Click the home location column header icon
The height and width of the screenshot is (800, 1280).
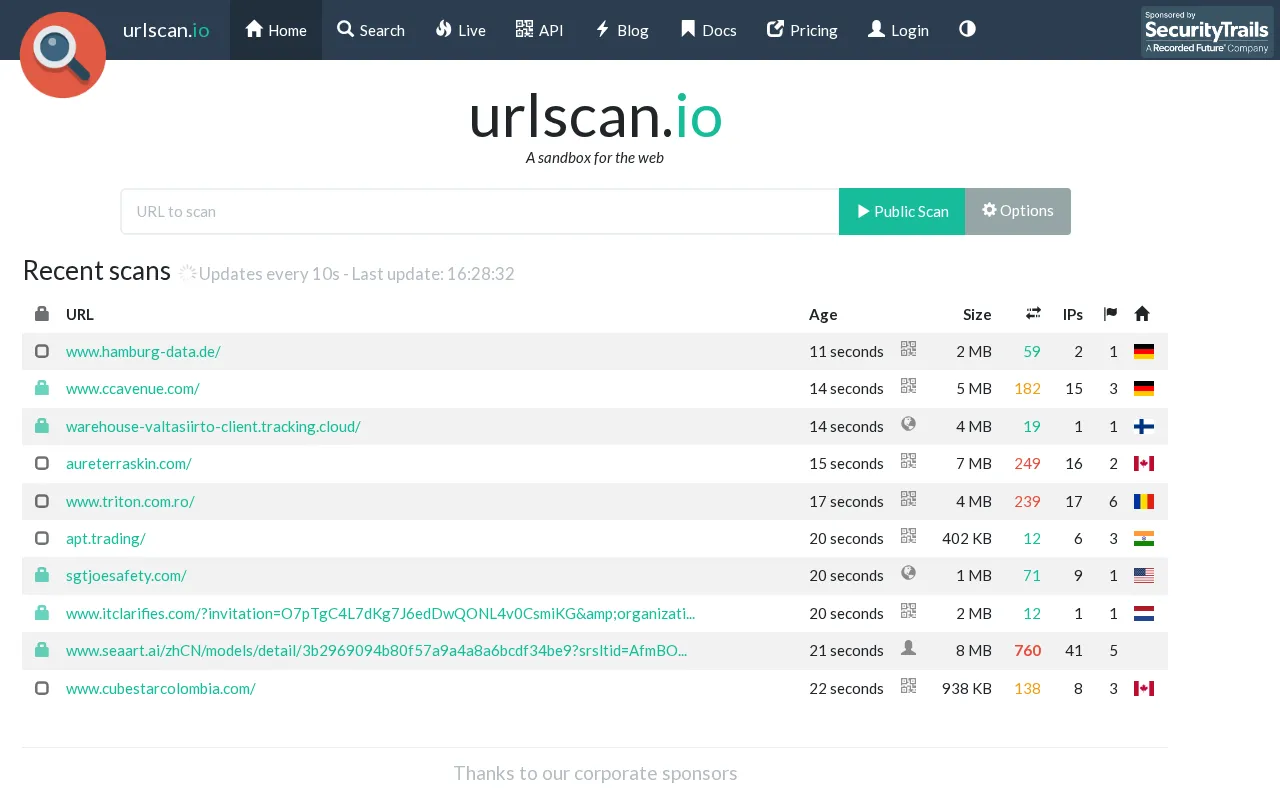point(1142,314)
